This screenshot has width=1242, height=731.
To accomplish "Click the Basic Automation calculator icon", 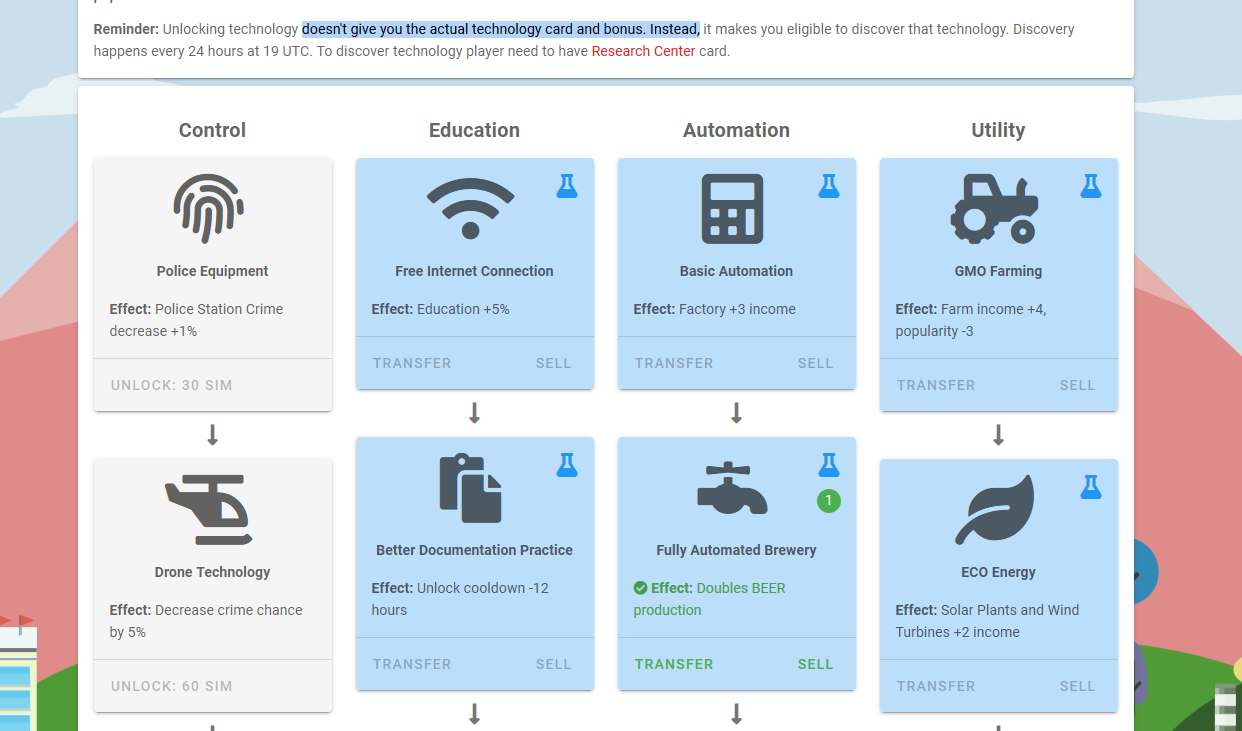I will tap(732, 208).
